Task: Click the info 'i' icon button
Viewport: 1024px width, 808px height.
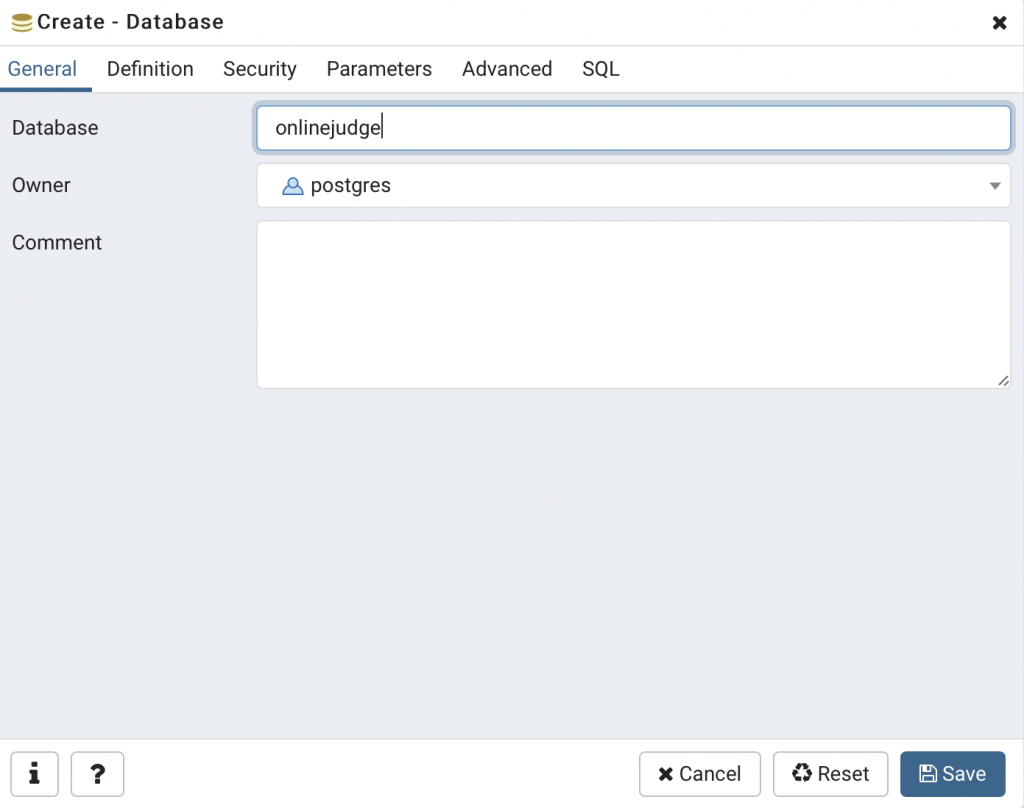Action: (35, 774)
